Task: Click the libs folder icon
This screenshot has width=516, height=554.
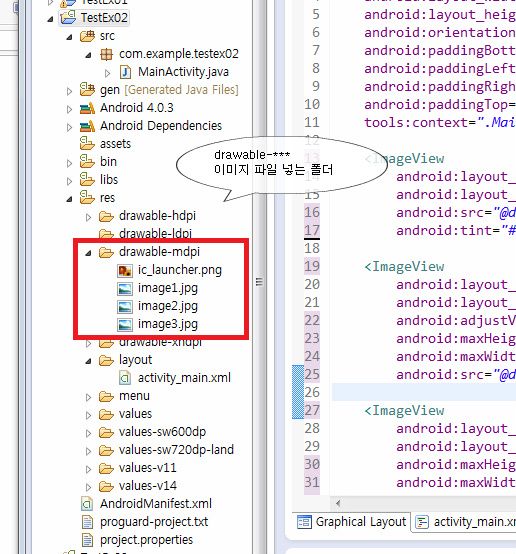Action: [x=87, y=179]
